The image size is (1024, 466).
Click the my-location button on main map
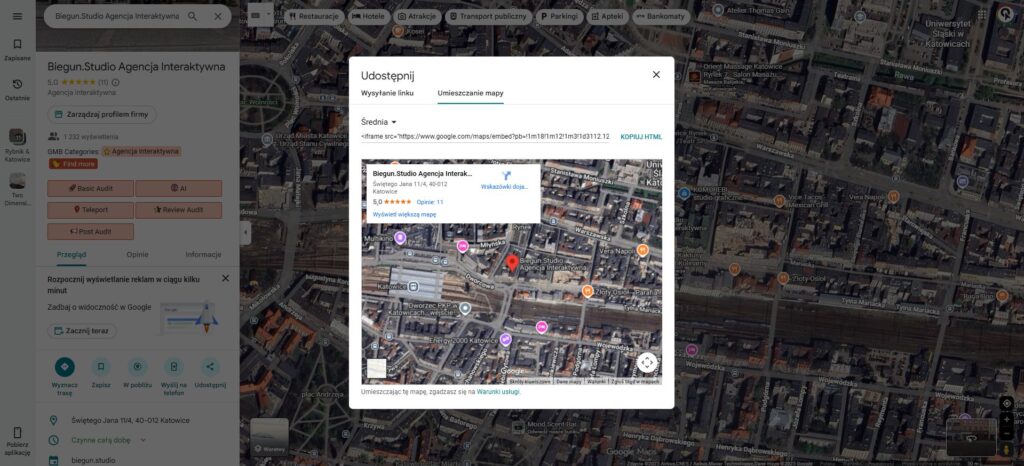(x=1006, y=403)
